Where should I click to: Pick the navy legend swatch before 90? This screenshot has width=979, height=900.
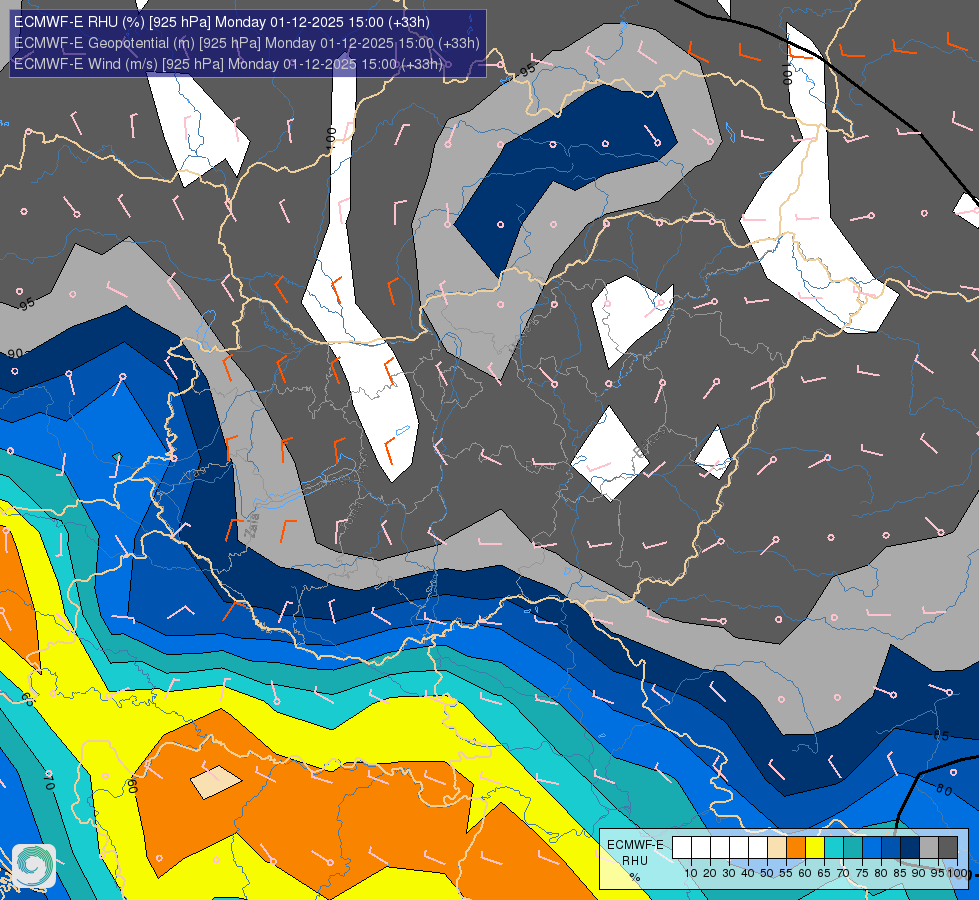(x=910, y=847)
